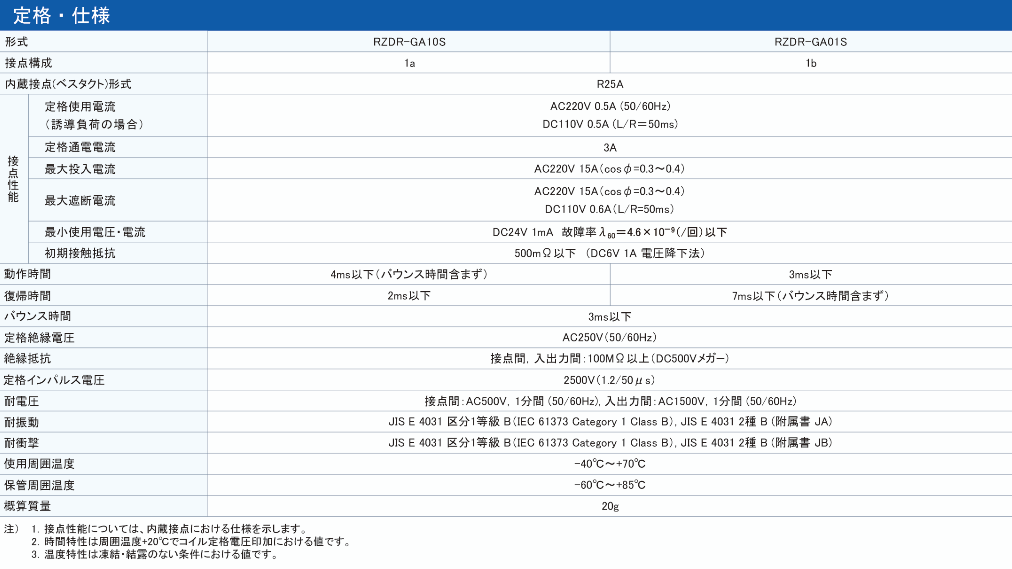Select the vertical 接点性能 group label
1012x569 pixels.
pos(13,179)
